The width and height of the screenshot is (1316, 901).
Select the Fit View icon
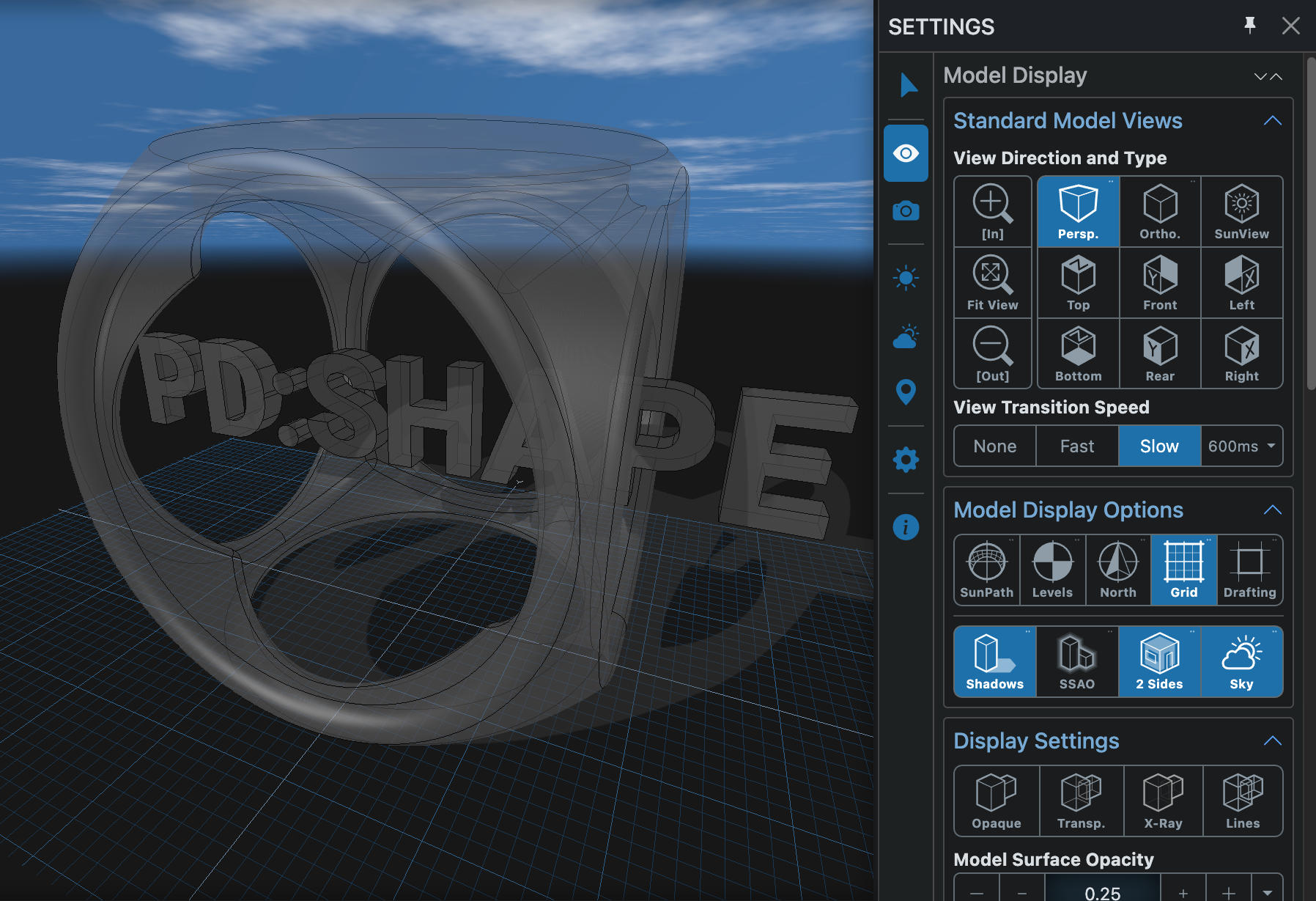992,282
